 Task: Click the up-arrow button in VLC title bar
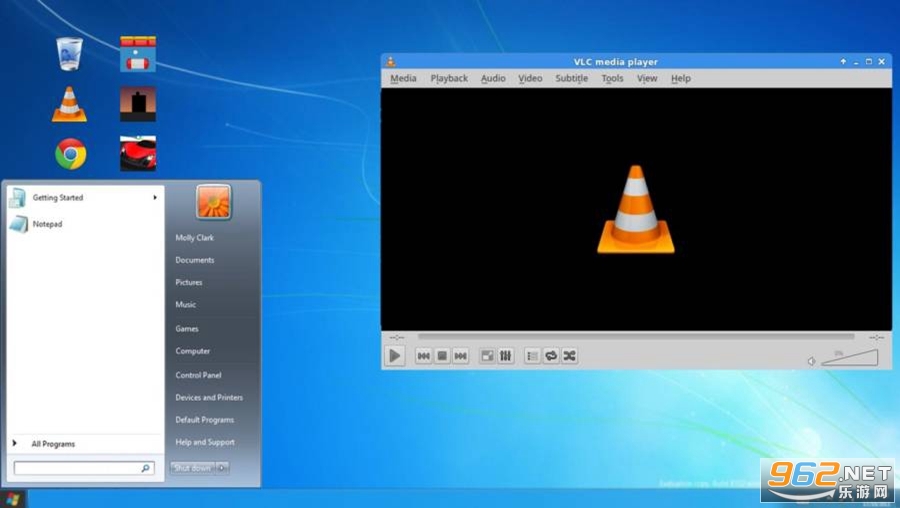[x=843, y=61]
